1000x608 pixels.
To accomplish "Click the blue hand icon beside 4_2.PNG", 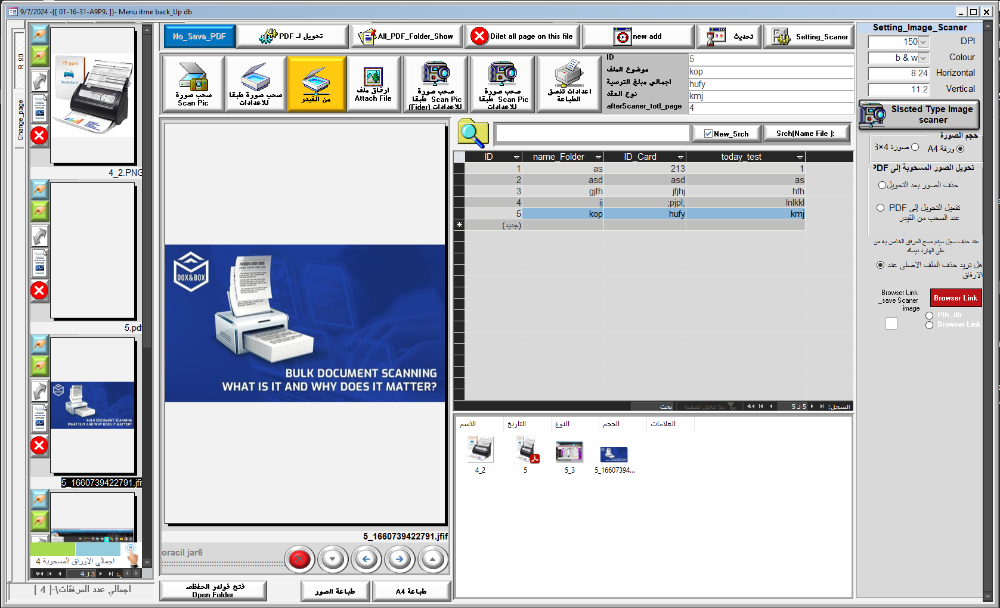I will coord(40,34).
